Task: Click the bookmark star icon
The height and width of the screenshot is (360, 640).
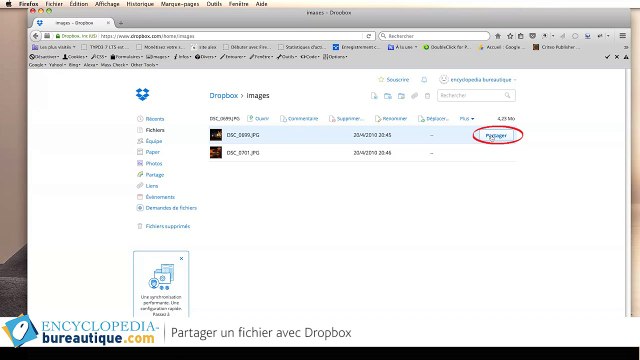Action: click(x=510, y=36)
